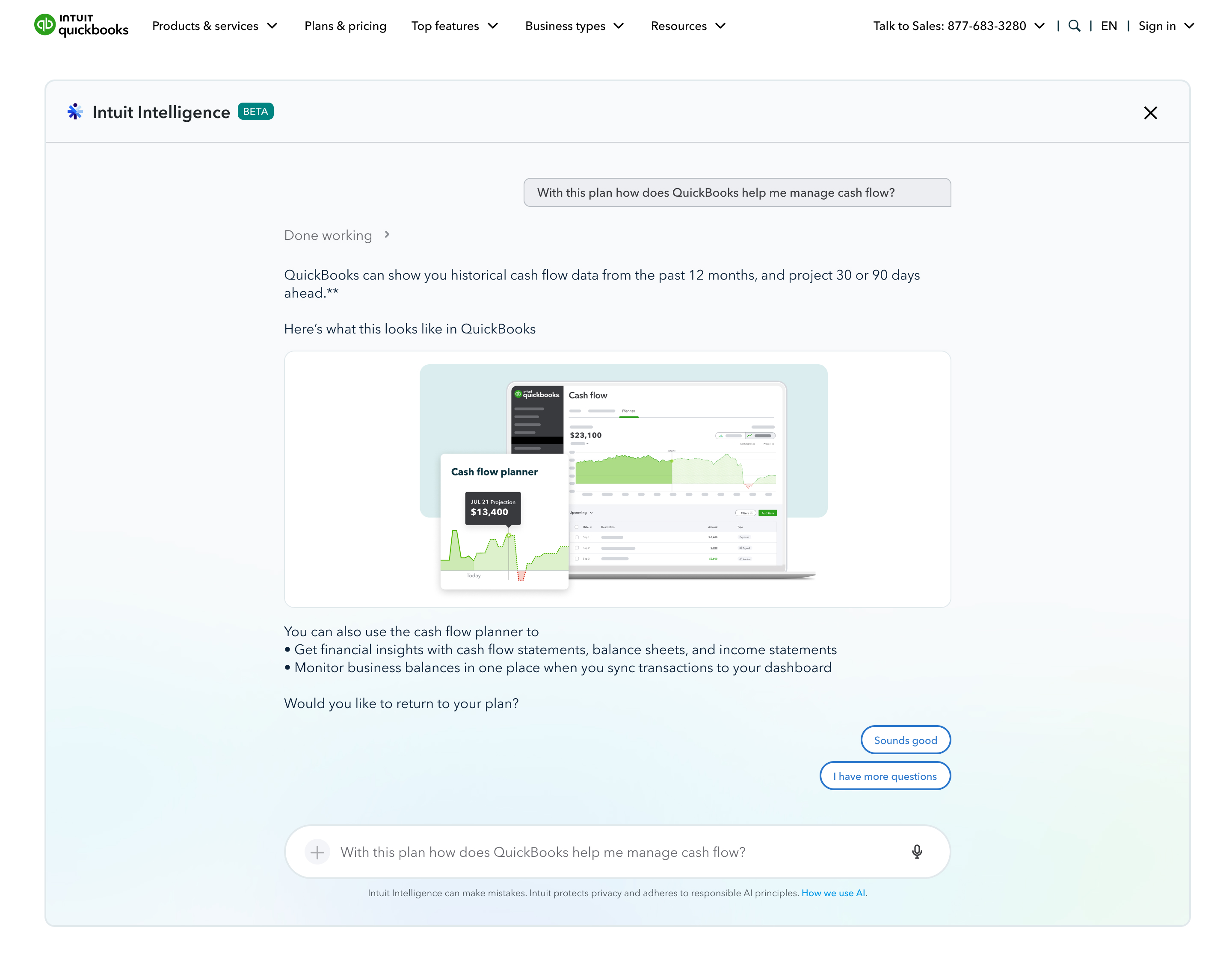
Task: Expand the Top features dropdown
Action: coord(455,26)
